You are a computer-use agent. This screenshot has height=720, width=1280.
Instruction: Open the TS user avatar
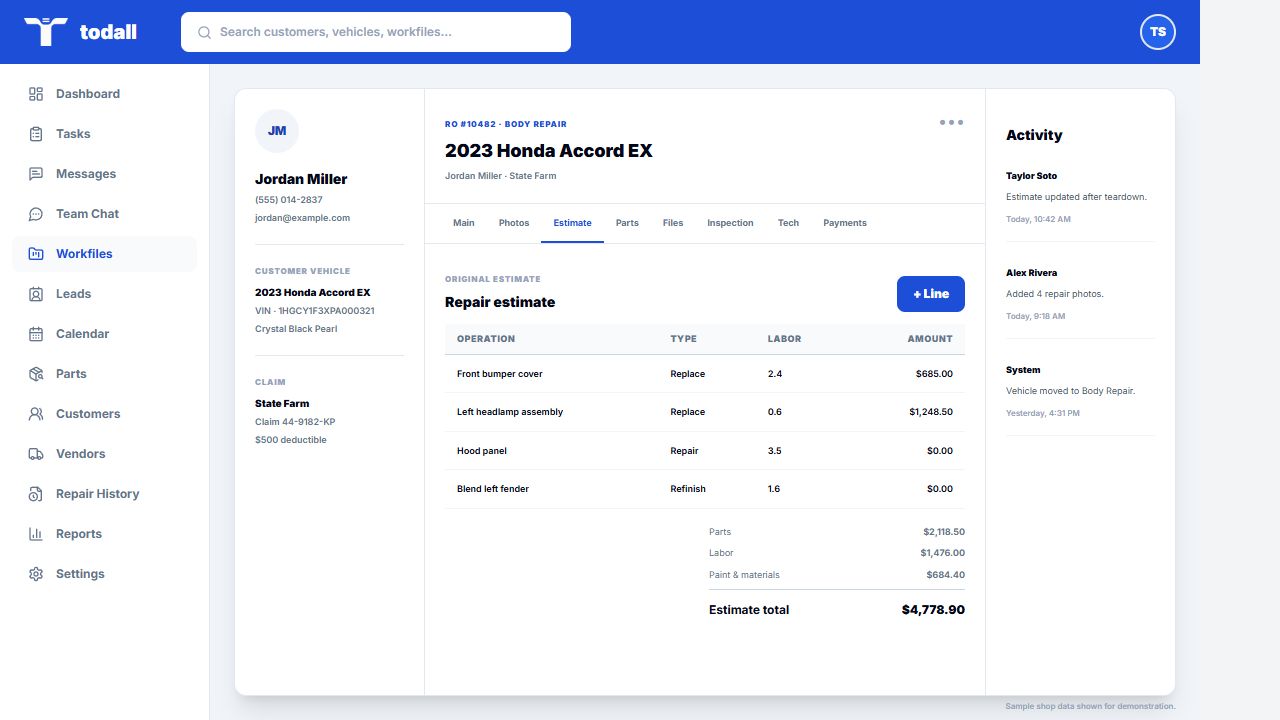tap(1158, 32)
